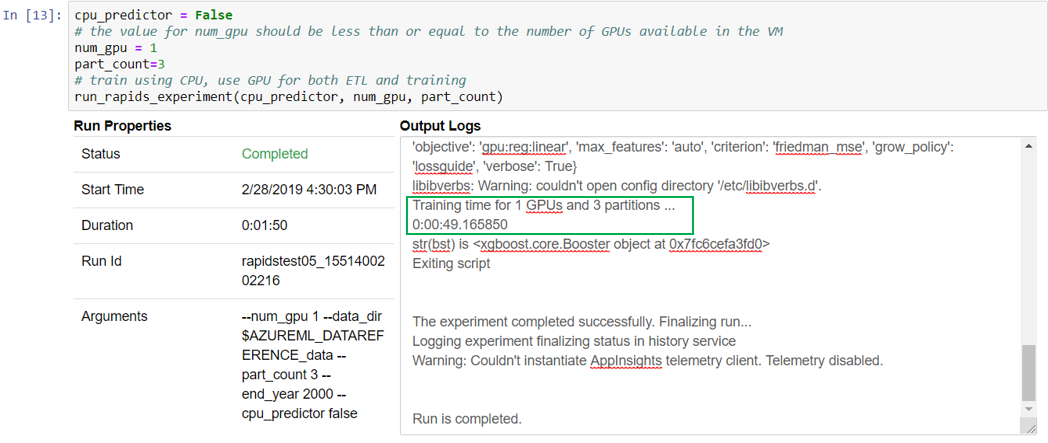Screen dimensions: 1048x443
Task: Select the green Completed status value
Action: 275,154
